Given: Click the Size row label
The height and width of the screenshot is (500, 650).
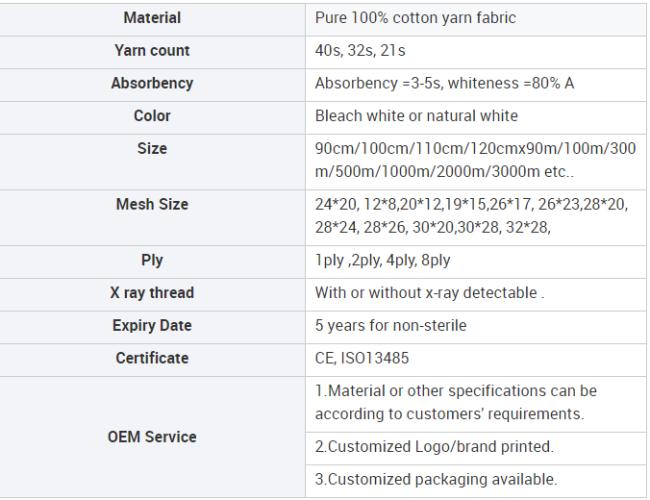Looking at the screenshot, I should pyautogui.click(x=152, y=148).
